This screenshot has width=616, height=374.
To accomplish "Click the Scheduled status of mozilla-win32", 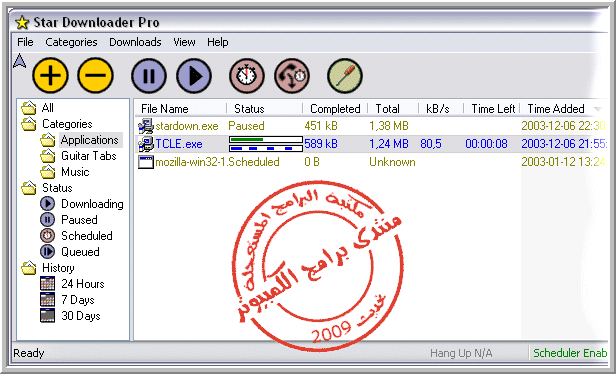I will [x=254, y=162].
